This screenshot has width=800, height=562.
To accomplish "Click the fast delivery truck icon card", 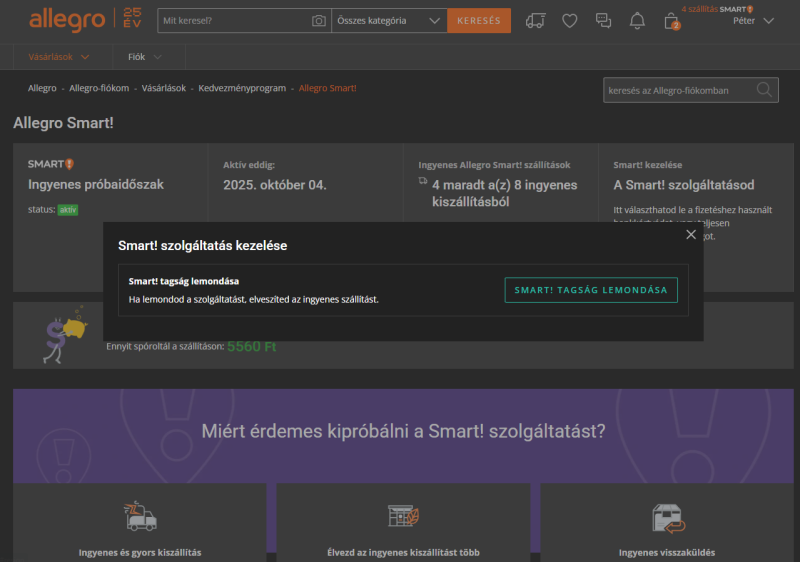I will 140,516.
